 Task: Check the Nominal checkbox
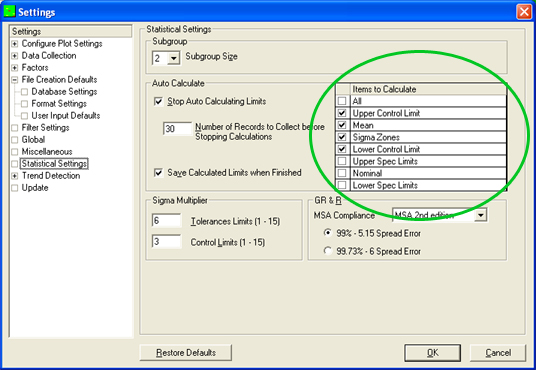coord(342,173)
